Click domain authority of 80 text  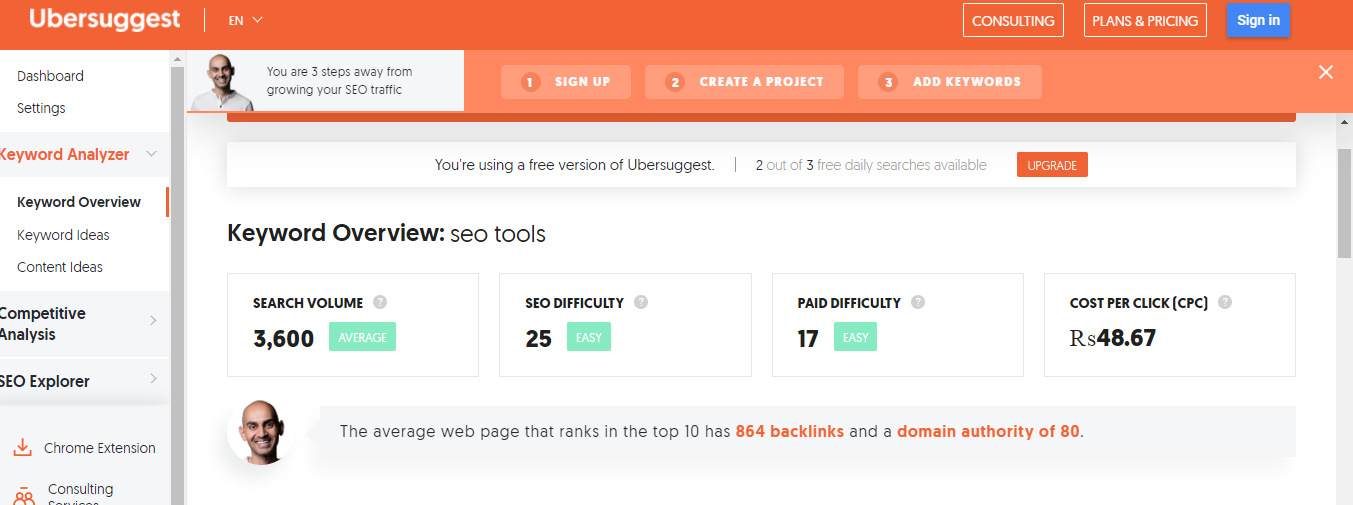pyautogui.click(x=988, y=432)
